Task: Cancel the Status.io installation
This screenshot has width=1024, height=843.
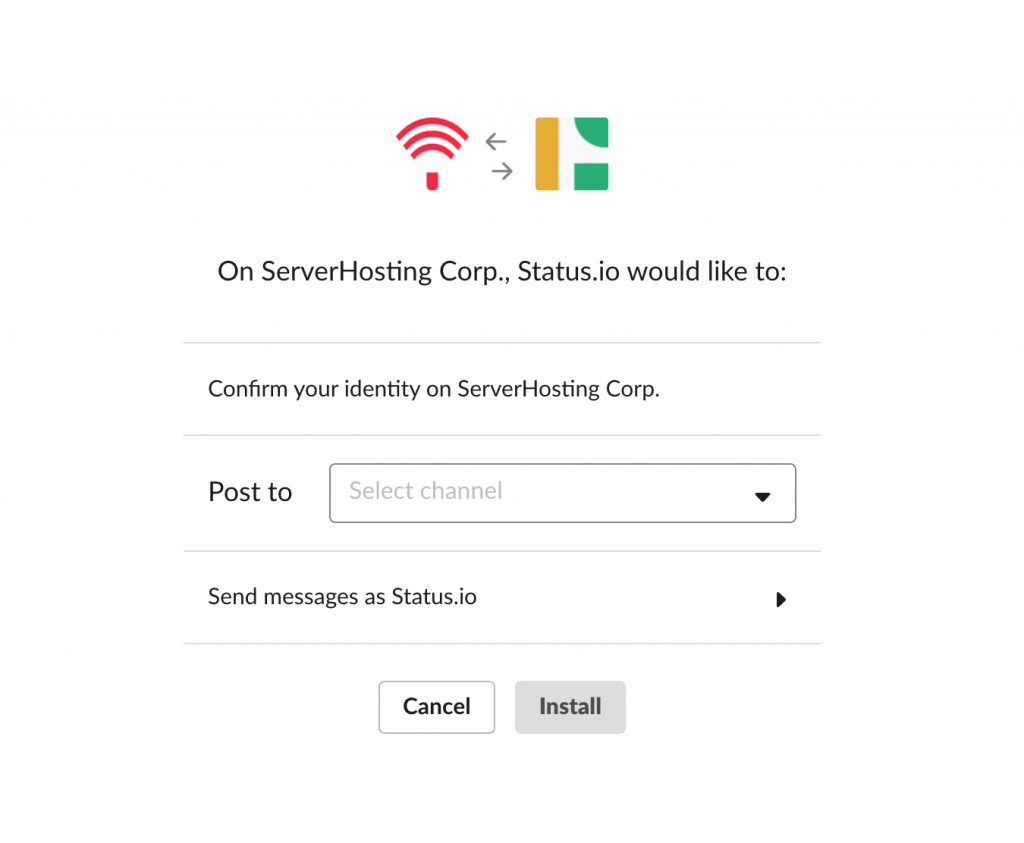Action: pyautogui.click(x=436, y=707)
